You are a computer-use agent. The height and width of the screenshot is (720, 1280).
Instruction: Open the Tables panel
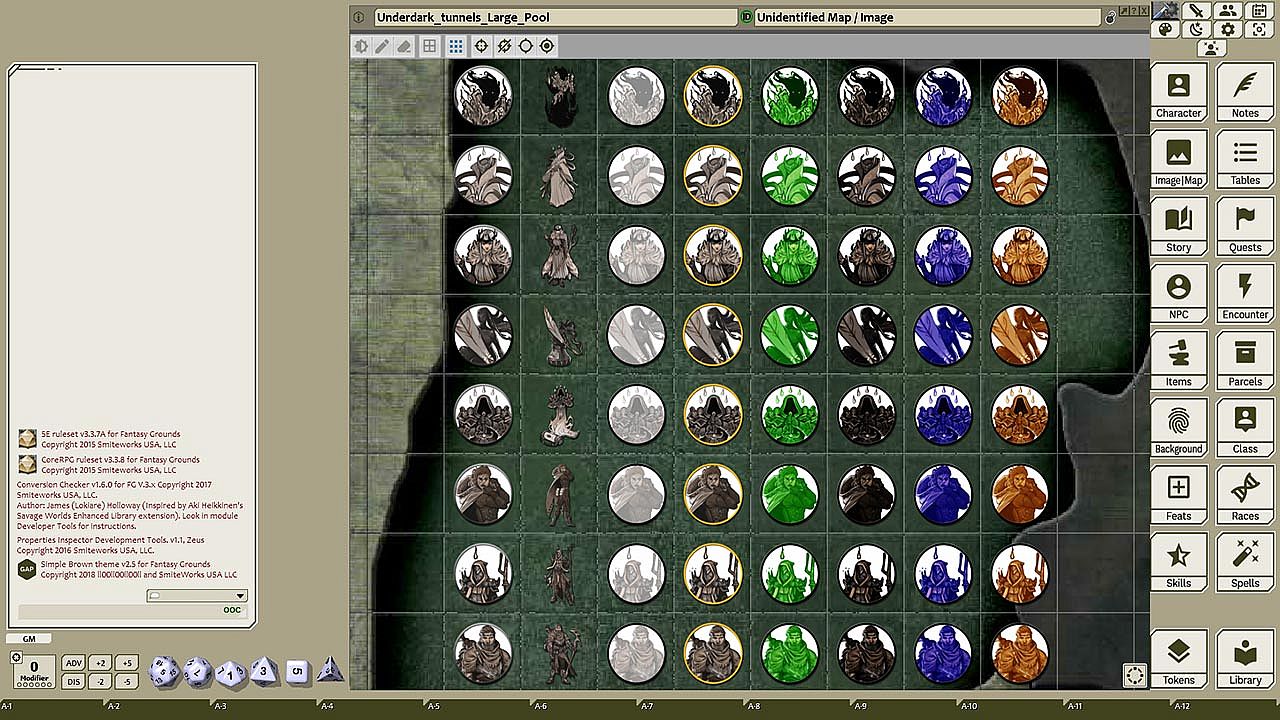point(1245,159)
